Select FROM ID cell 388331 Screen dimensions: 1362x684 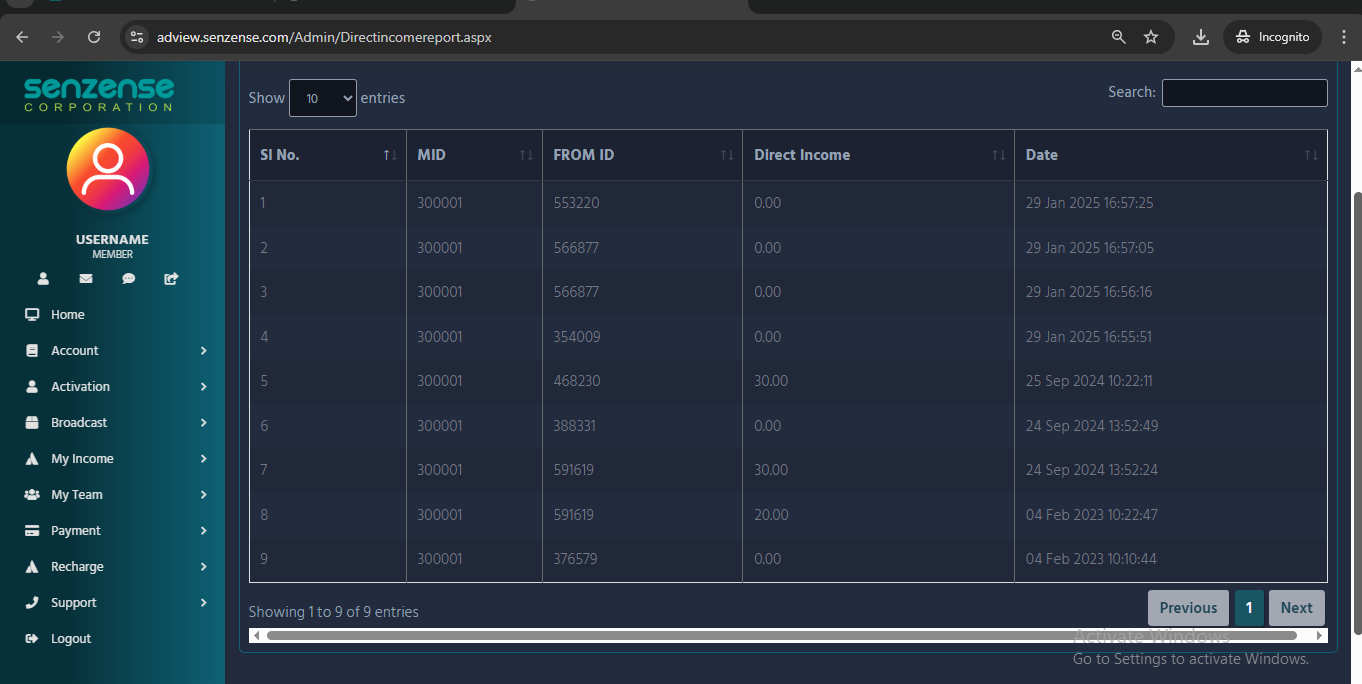[574, 426]
